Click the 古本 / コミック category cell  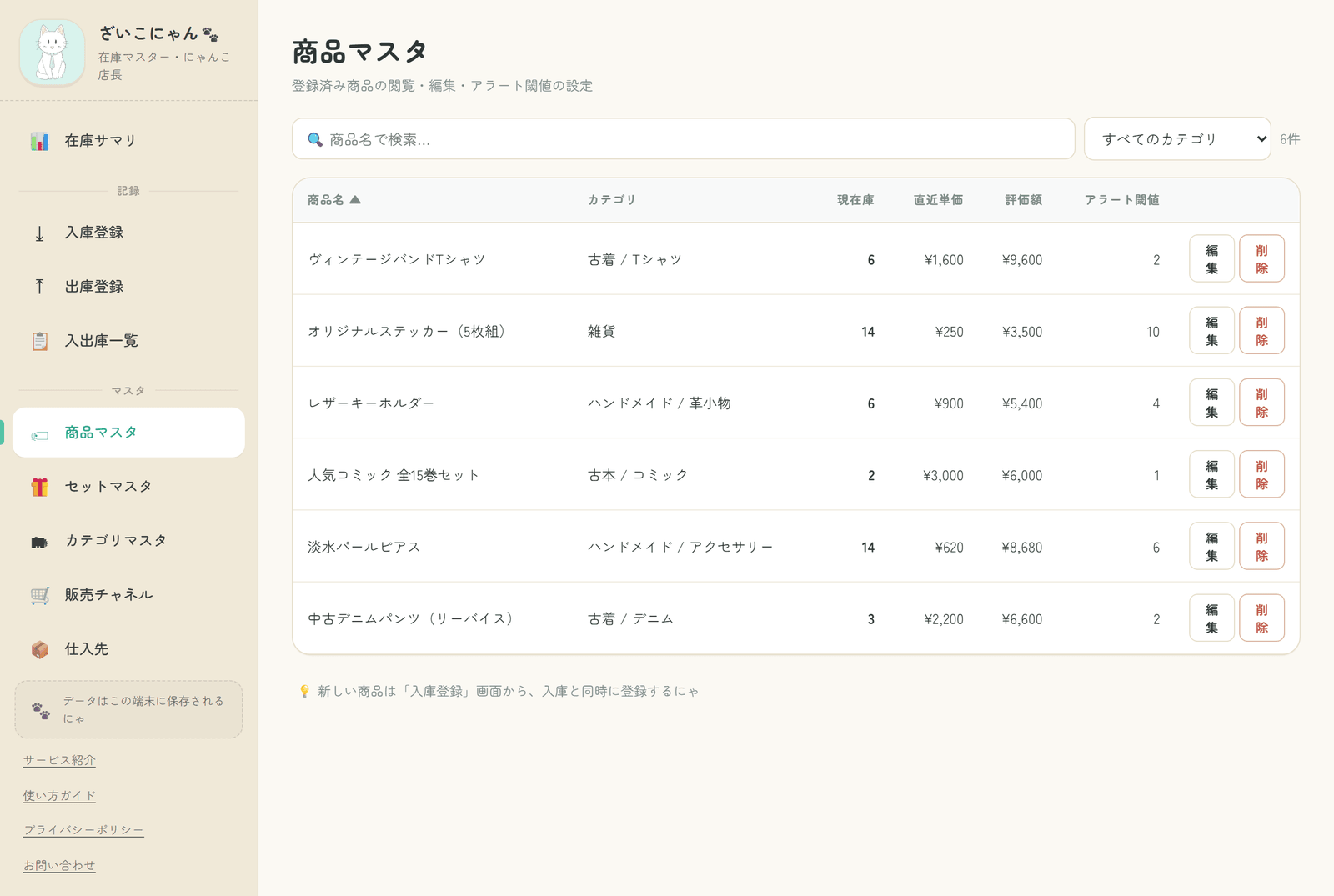(x=638, y=475)
